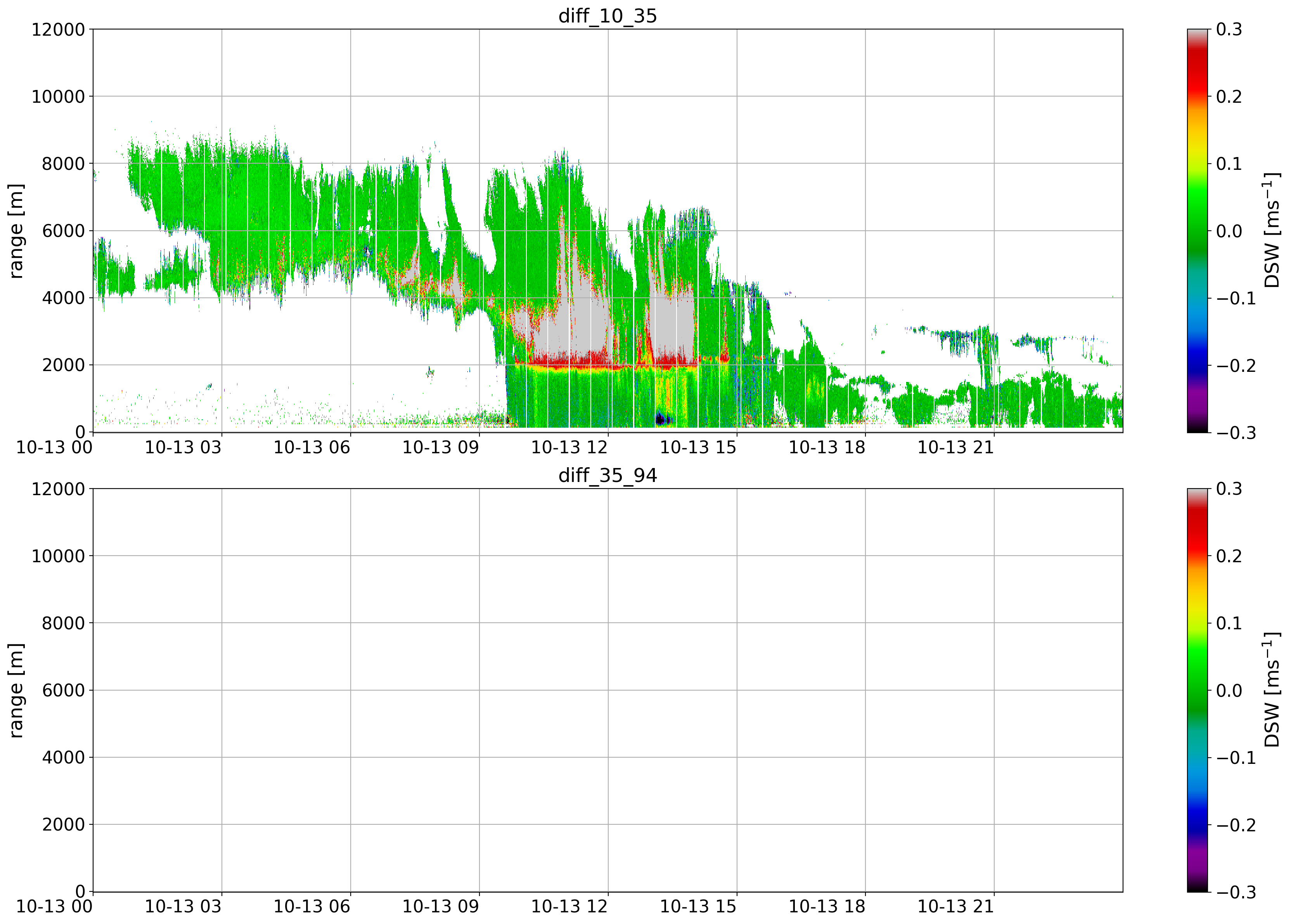The width and height of the screenshot is (1291, 924).
Task: Click the 8000 y-tick label in diff_10_35
Action: click(63, 164)
